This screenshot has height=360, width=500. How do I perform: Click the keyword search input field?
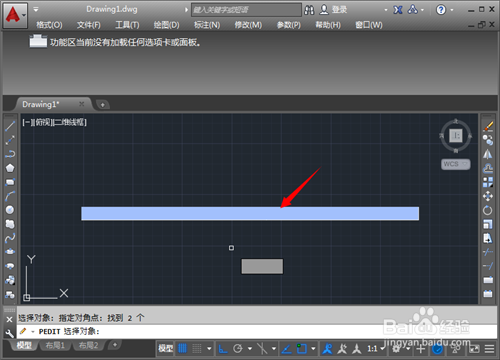click(x=246, y=10)
